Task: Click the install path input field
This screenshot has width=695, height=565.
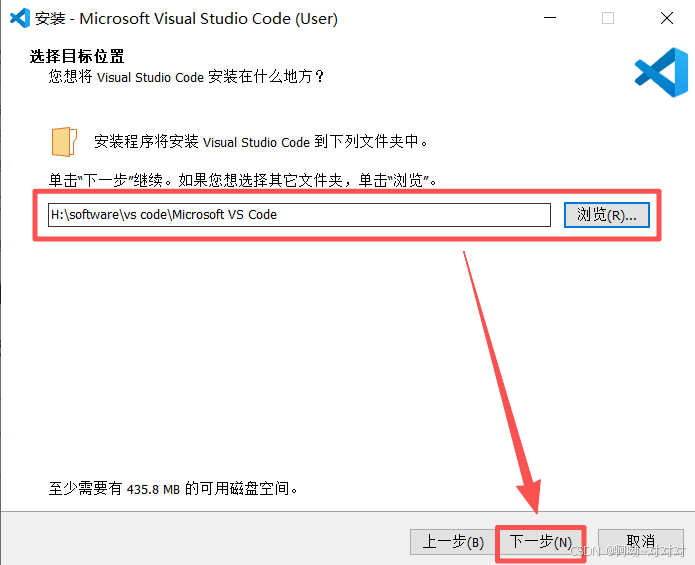Action: click(299, 215)
